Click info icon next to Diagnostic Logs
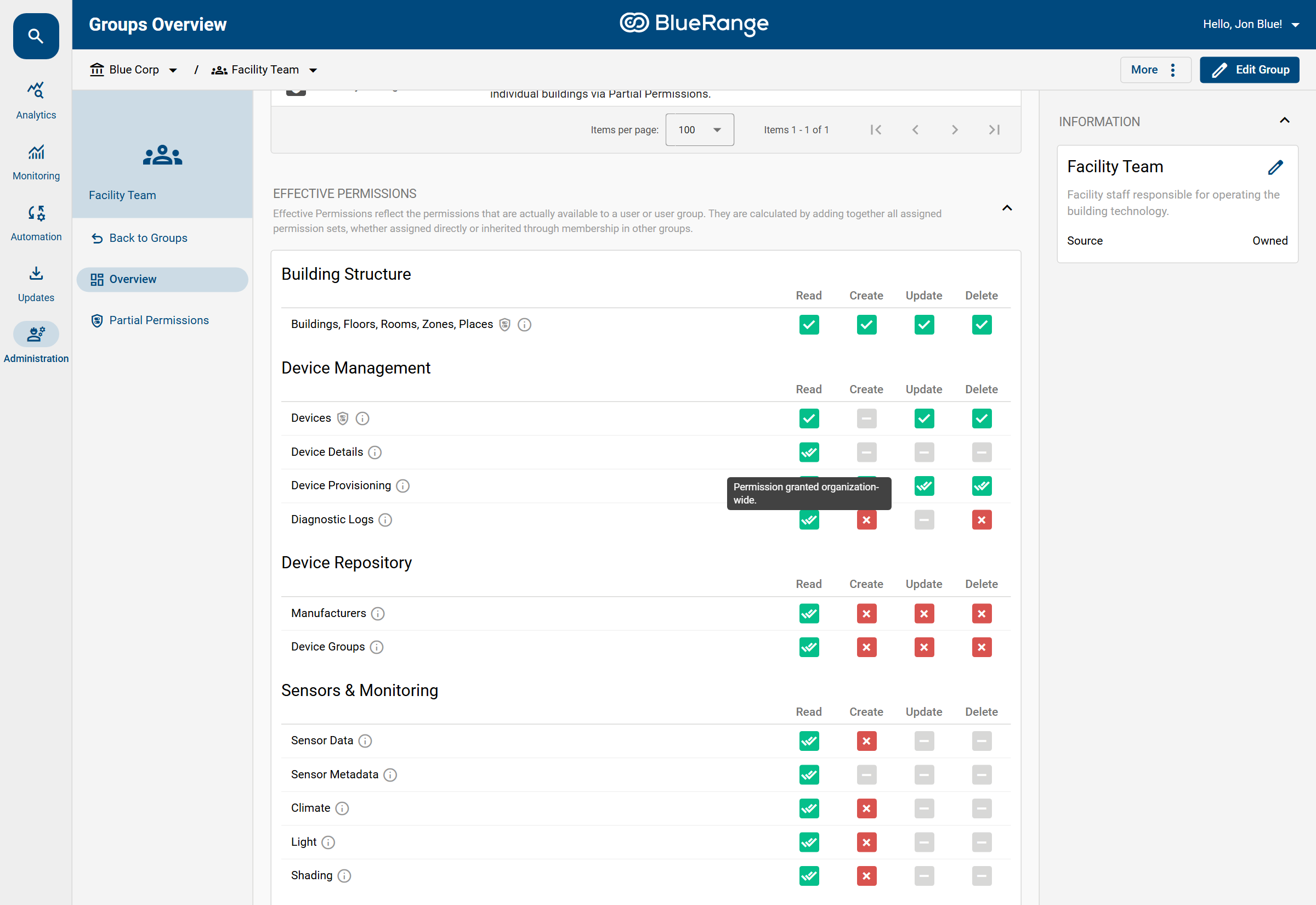 pyautogui.click(x=385, y=520)
